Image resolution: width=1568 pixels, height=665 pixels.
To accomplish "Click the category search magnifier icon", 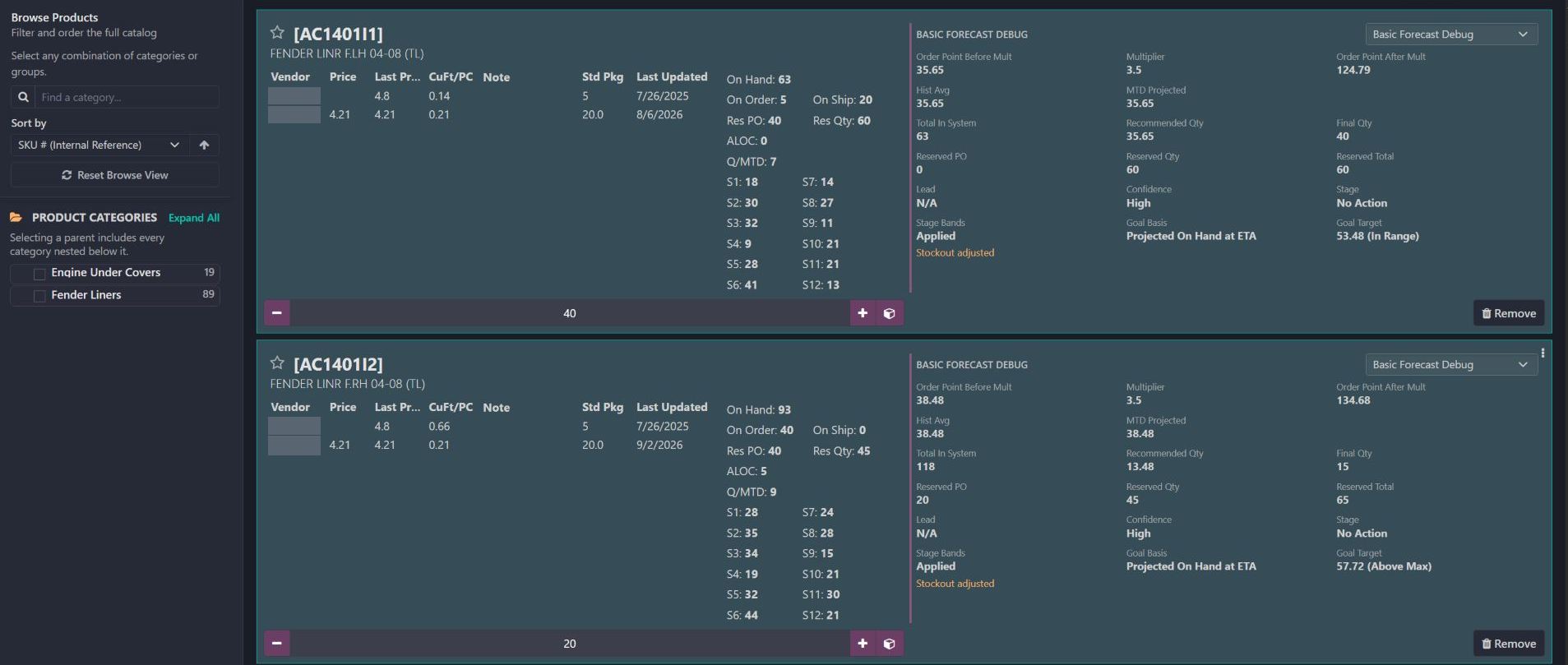I will coord(23,97).
